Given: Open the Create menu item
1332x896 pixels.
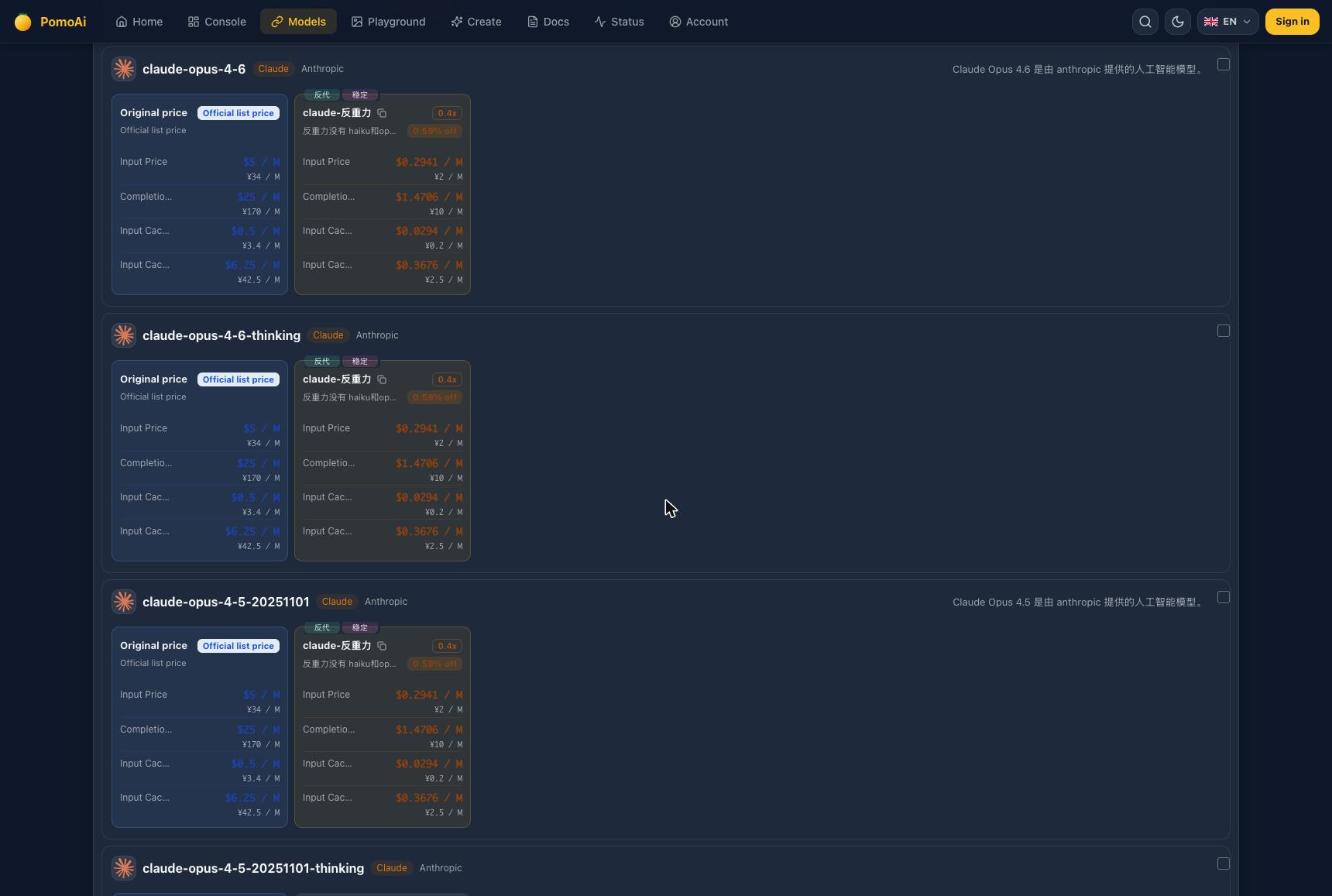Looking at the screenshot, I should coord(476,22).
